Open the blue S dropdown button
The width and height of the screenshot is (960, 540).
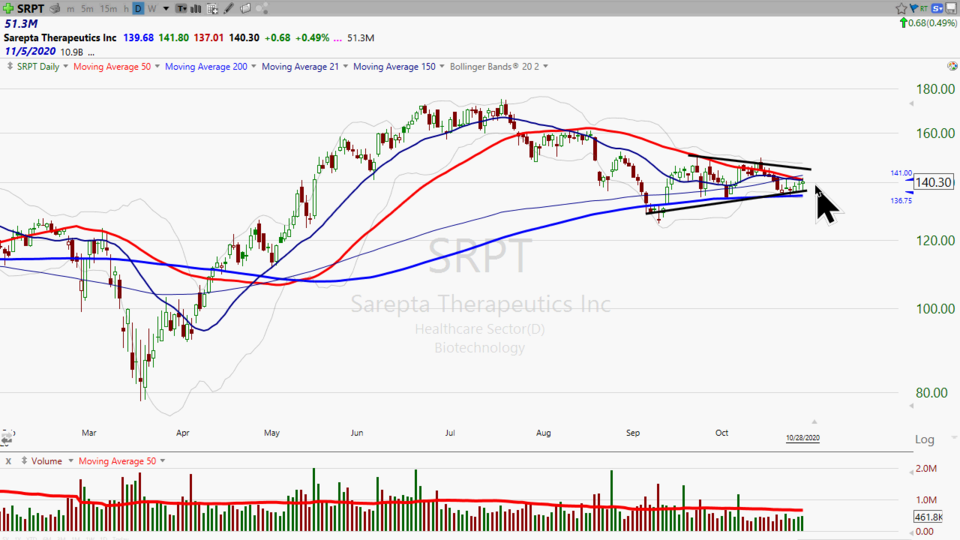pos(937,8)
